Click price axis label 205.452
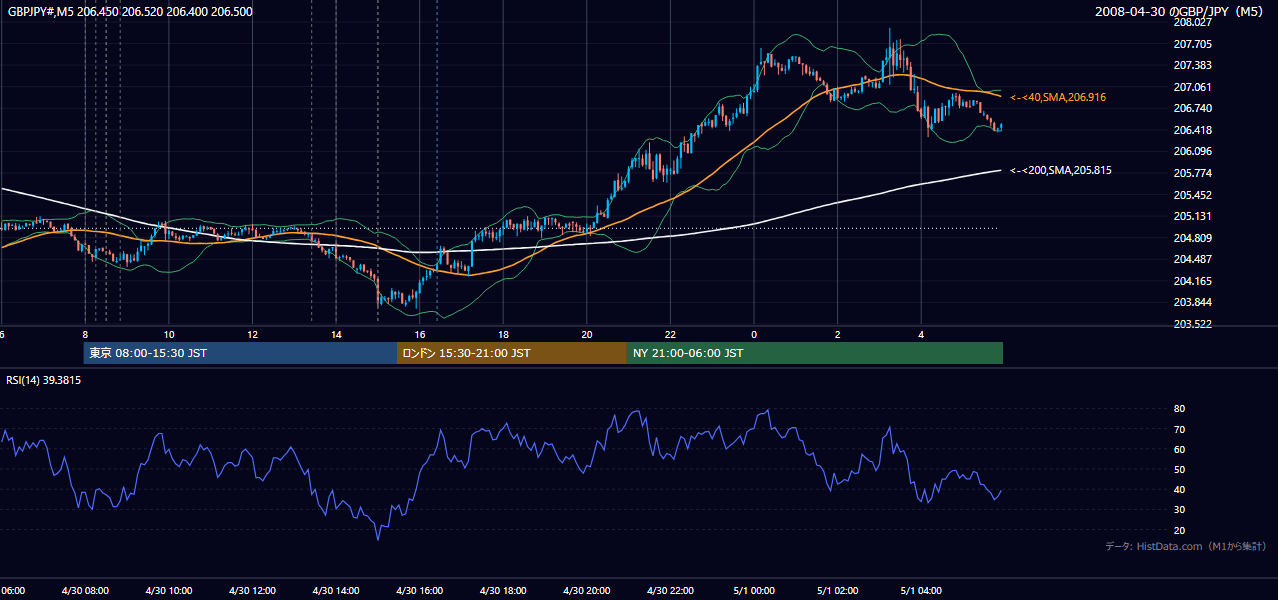1278x600 pixels. click(1191, 195)
